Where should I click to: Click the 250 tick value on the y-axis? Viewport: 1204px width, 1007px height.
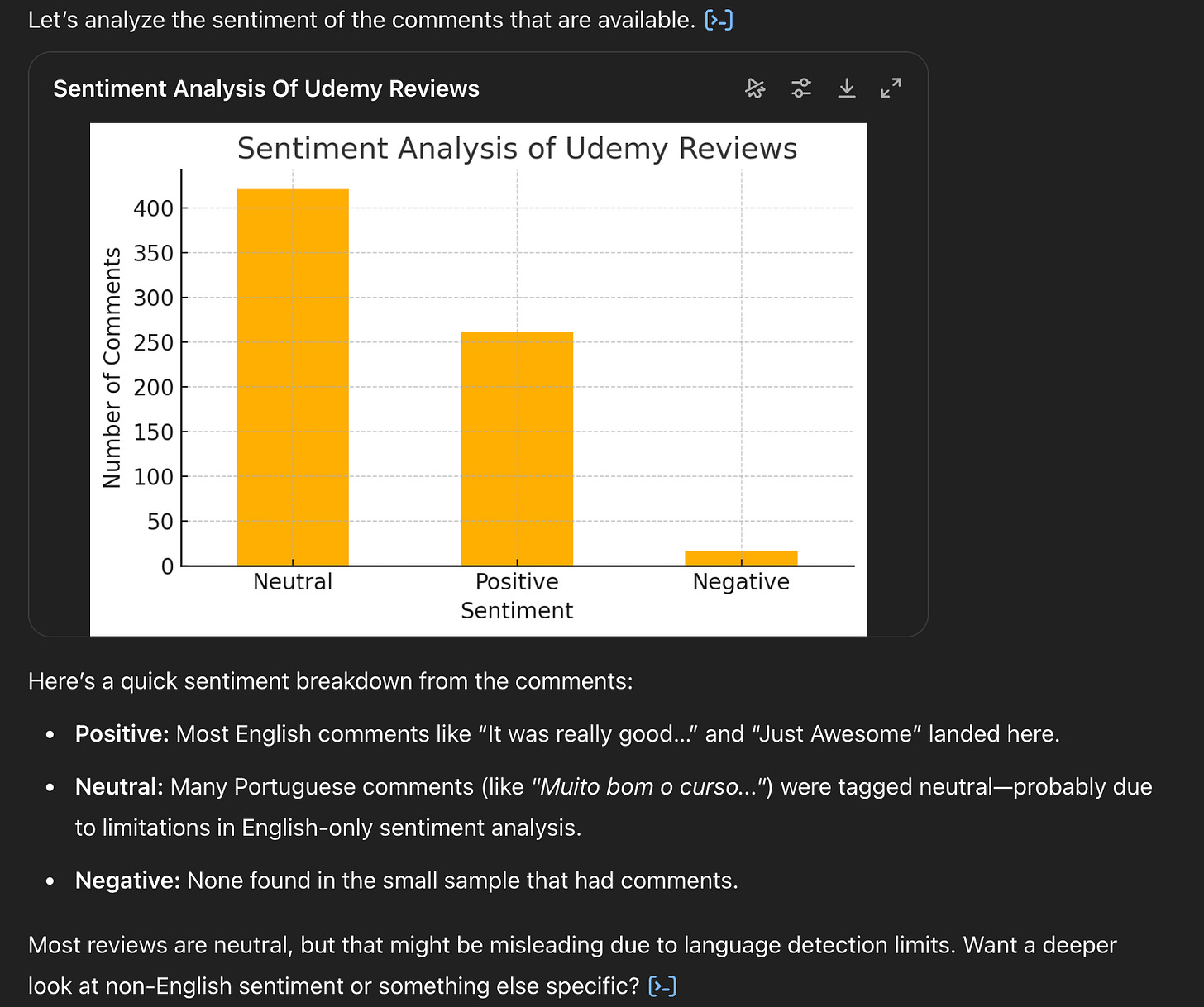[154, 342]
